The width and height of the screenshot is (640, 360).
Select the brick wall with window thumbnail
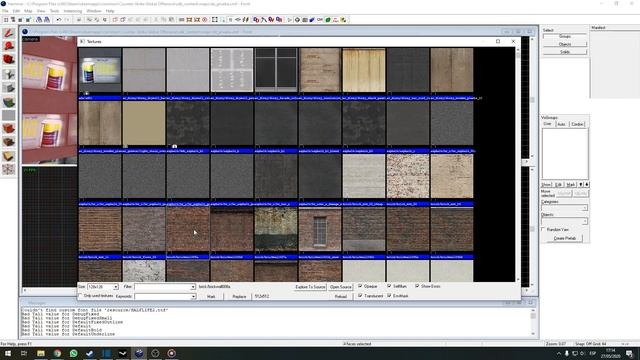(320, 229)
